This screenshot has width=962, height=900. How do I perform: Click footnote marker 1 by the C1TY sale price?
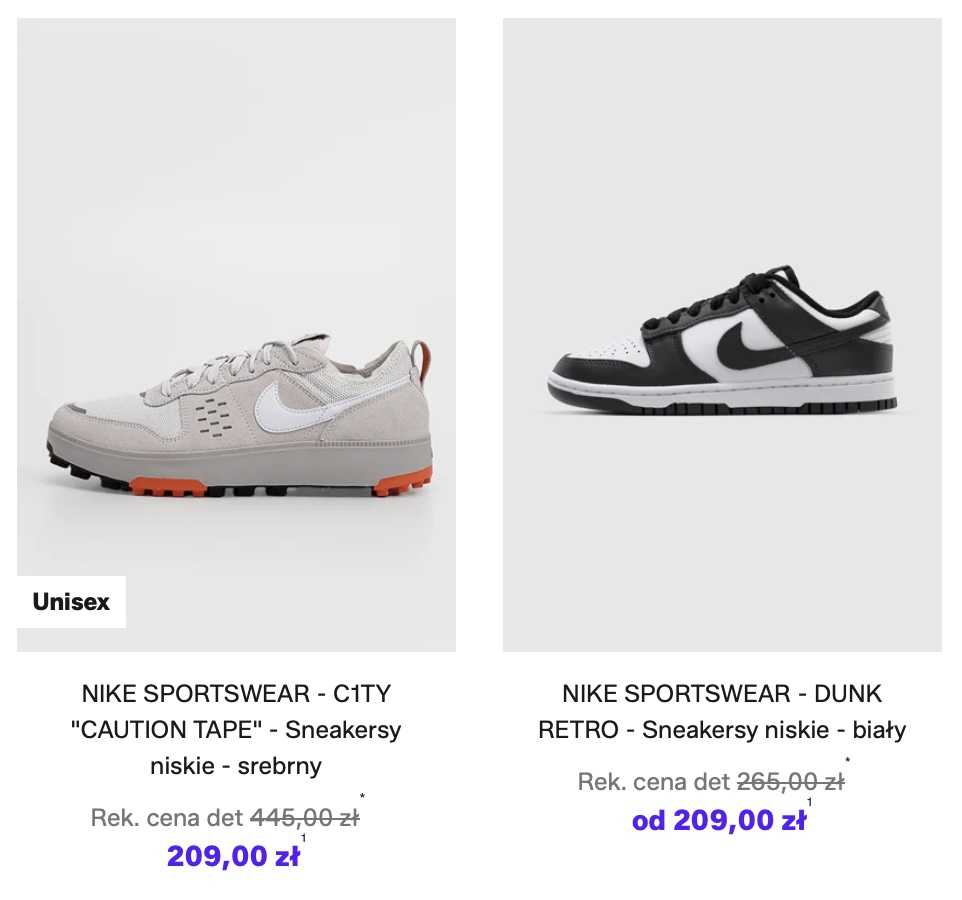click(x=304, y=839)
